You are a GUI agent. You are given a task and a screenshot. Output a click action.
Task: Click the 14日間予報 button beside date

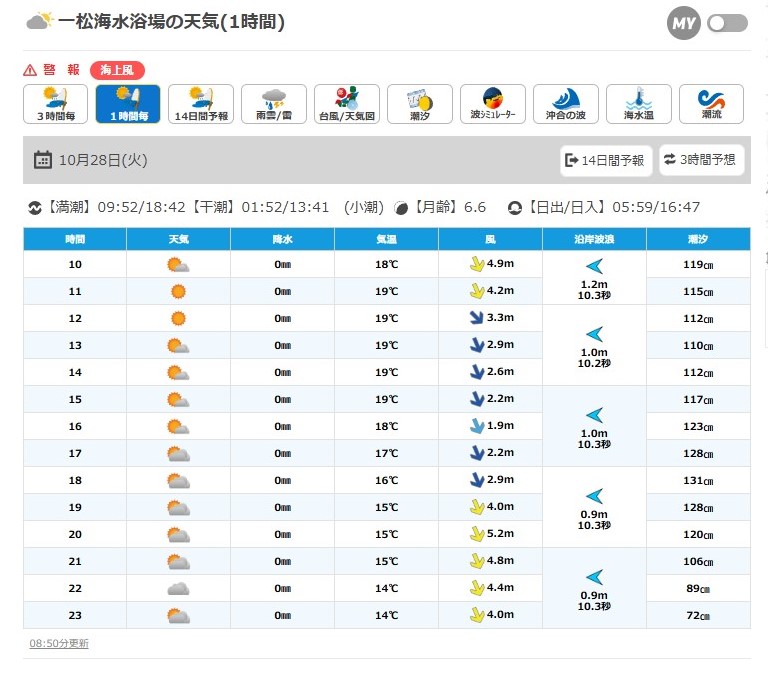pos(606,160)
